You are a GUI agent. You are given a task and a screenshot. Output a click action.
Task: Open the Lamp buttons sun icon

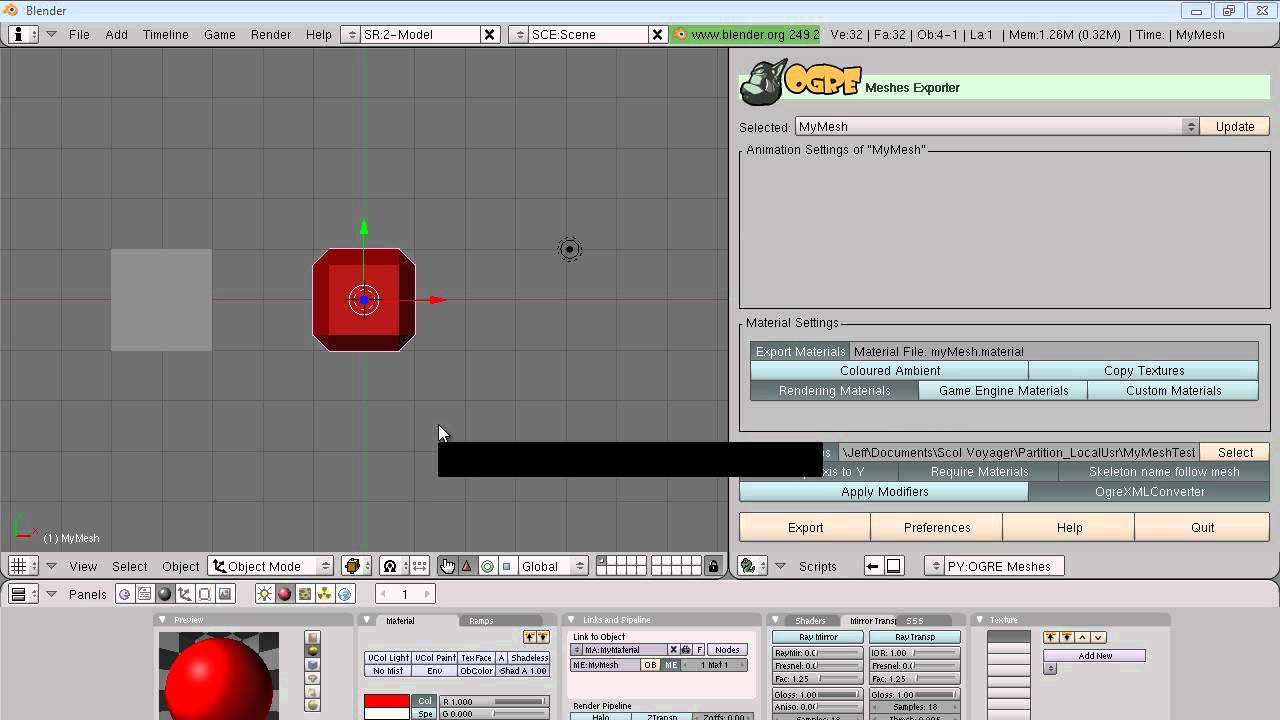(x=264, y=594)
